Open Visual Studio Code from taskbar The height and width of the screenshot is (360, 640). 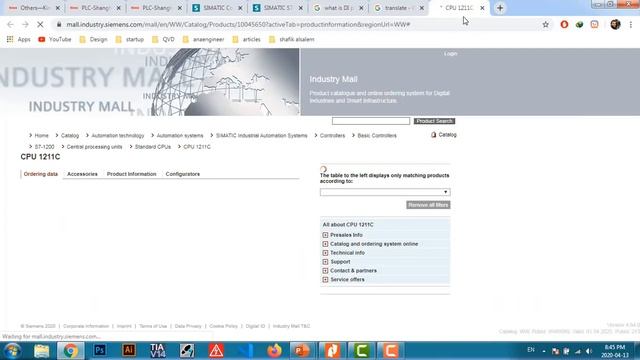coord(245,351)
